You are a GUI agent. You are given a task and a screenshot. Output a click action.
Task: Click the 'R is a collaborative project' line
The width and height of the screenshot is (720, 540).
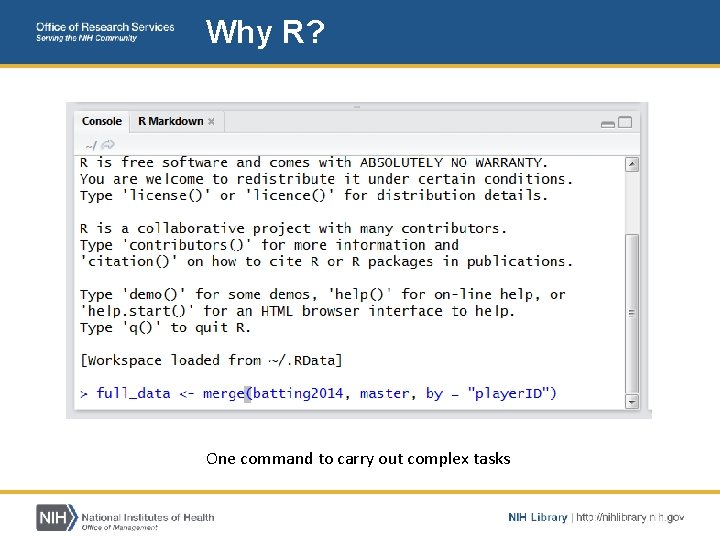pos(293,228)
